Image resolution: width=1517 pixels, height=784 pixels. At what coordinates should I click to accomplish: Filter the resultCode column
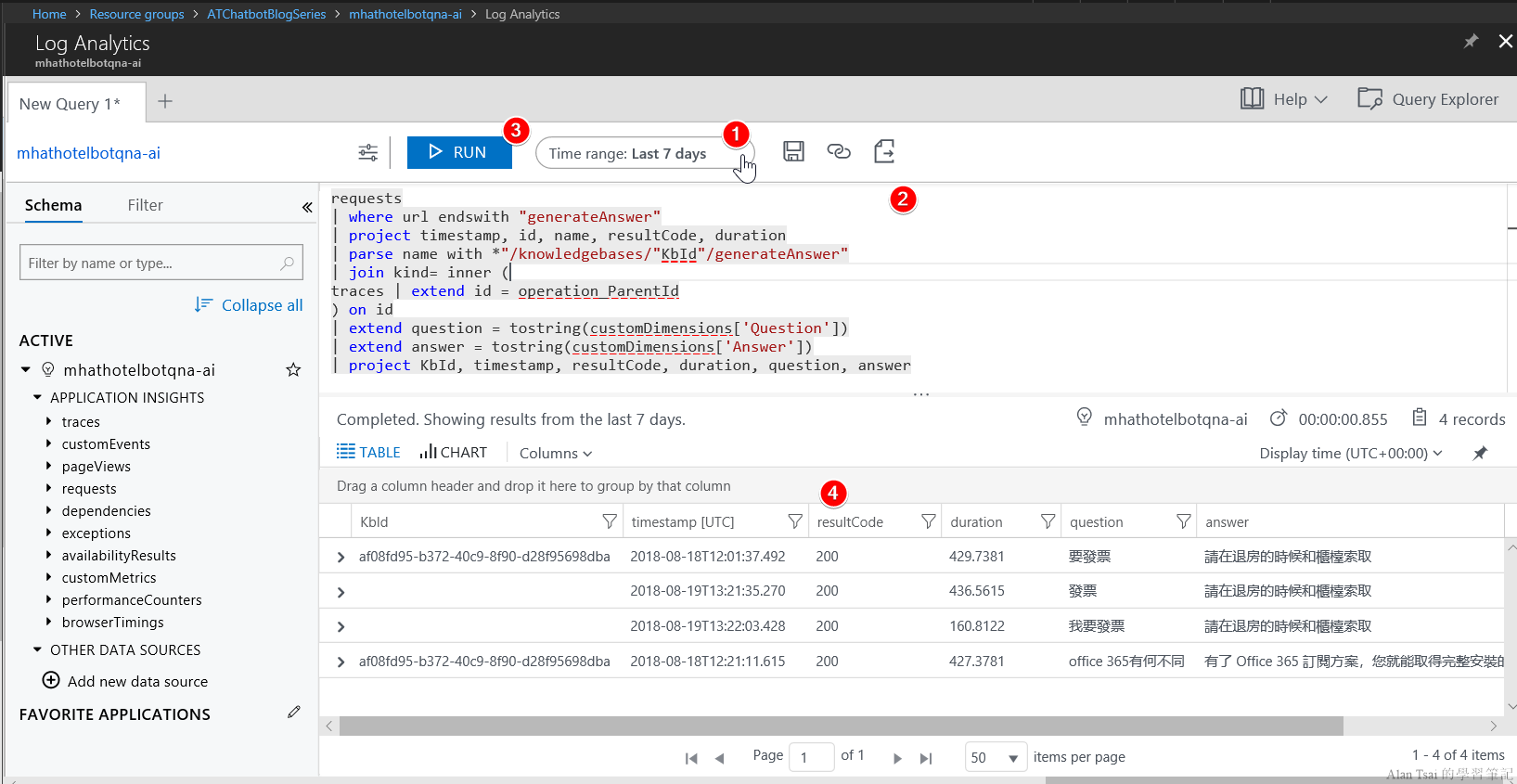tap(929, 521)
